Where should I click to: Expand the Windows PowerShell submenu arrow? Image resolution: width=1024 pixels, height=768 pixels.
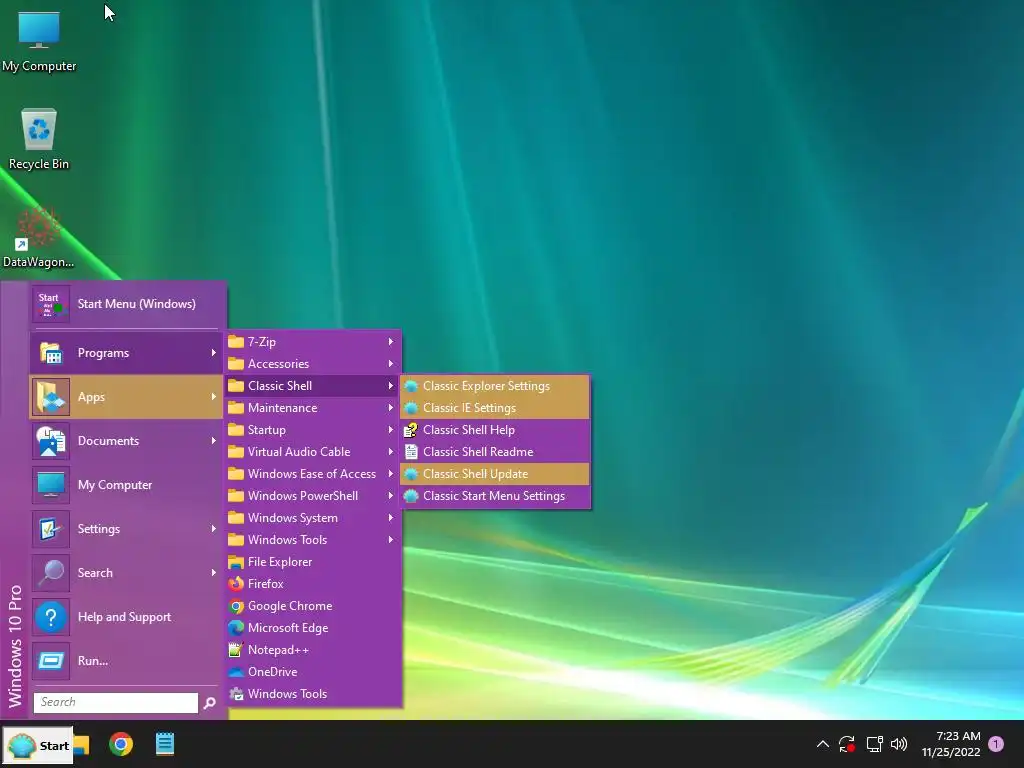tap(391, 496)
